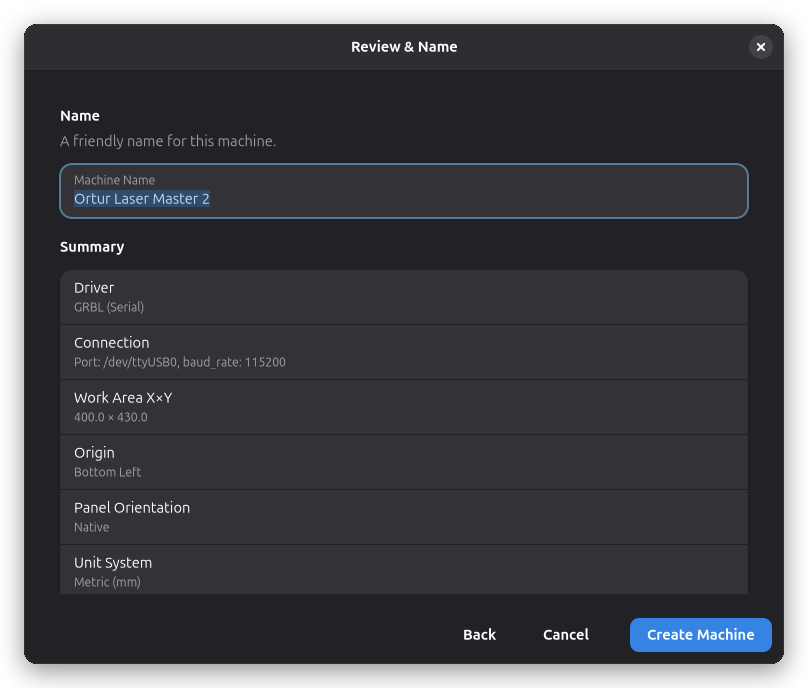Click the Panel Orientation row
This screenshot has height=688, width=808.
pyautogui.click(x=403, y=517)
